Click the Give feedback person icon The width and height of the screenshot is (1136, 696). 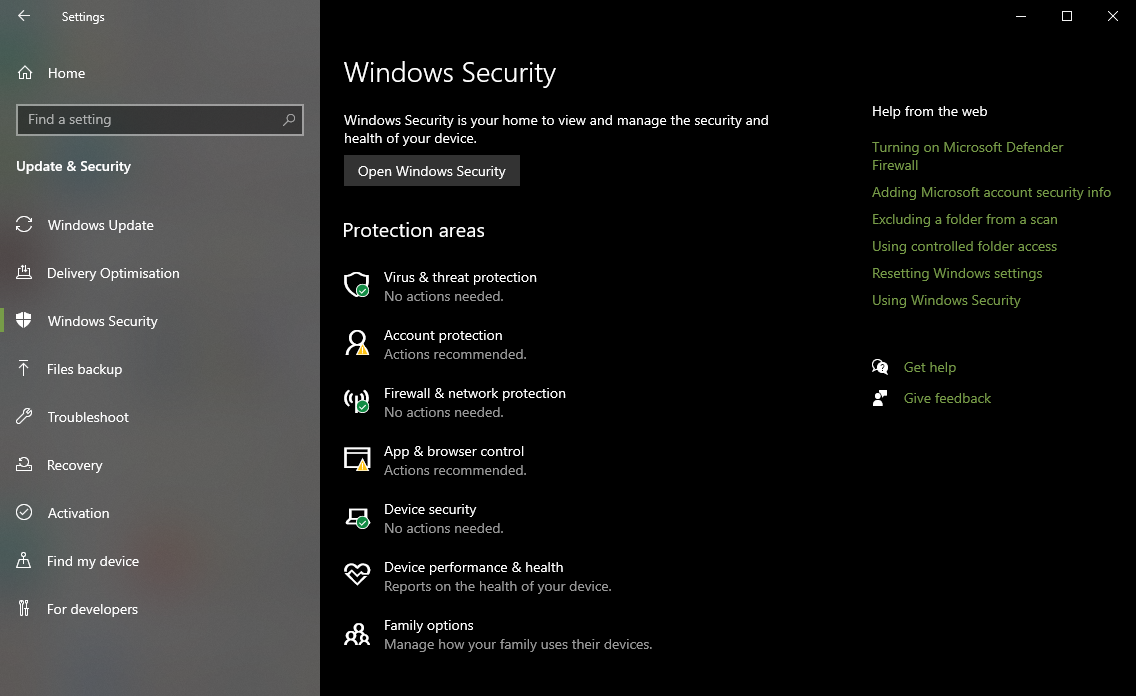pos(880,398)
